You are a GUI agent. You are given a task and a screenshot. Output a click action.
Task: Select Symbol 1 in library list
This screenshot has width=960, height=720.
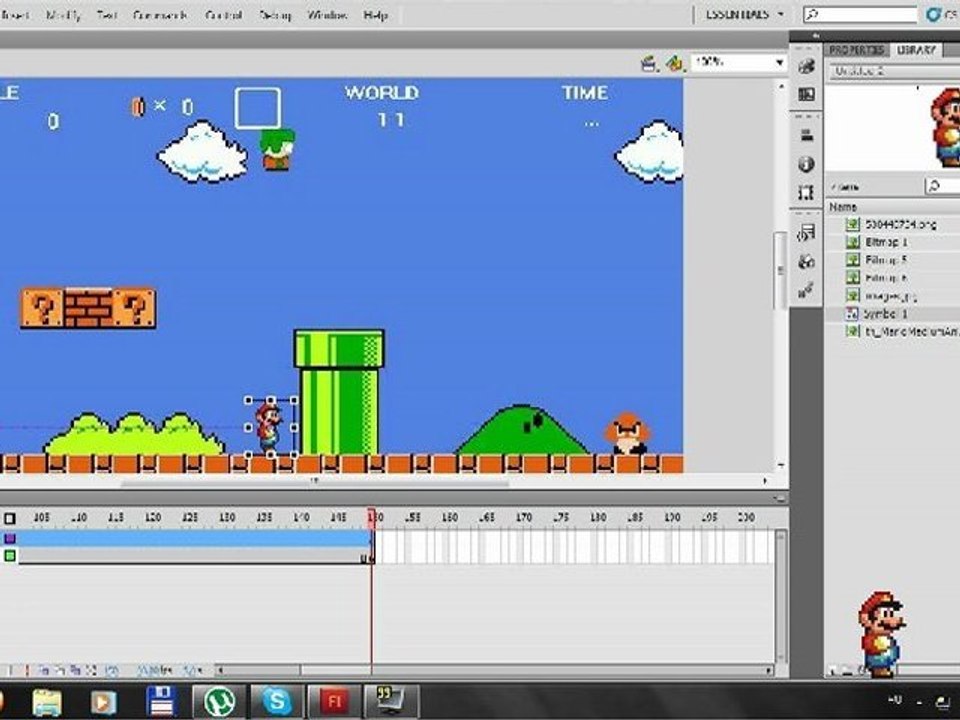pos(886,314)
